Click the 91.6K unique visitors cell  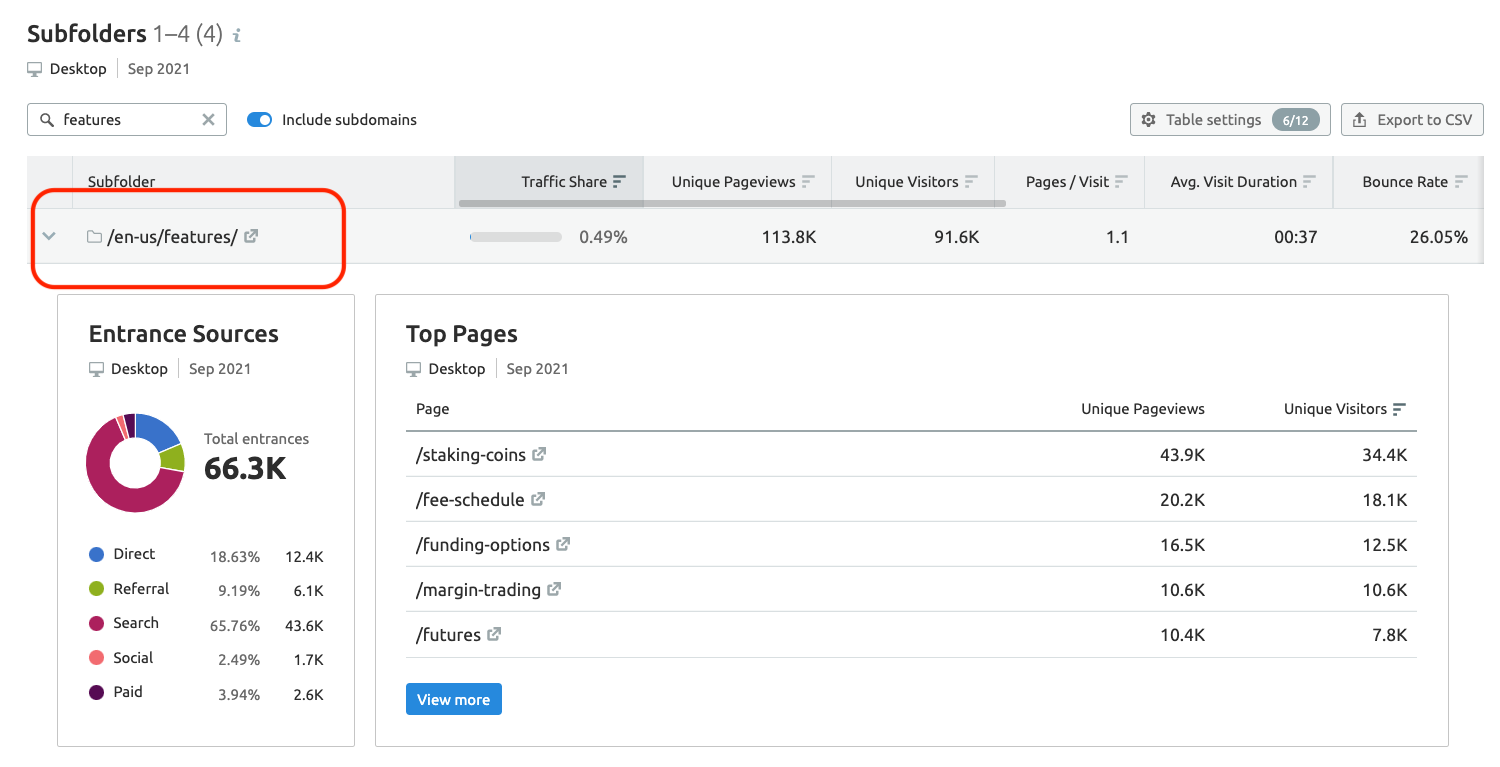[956, 237]
